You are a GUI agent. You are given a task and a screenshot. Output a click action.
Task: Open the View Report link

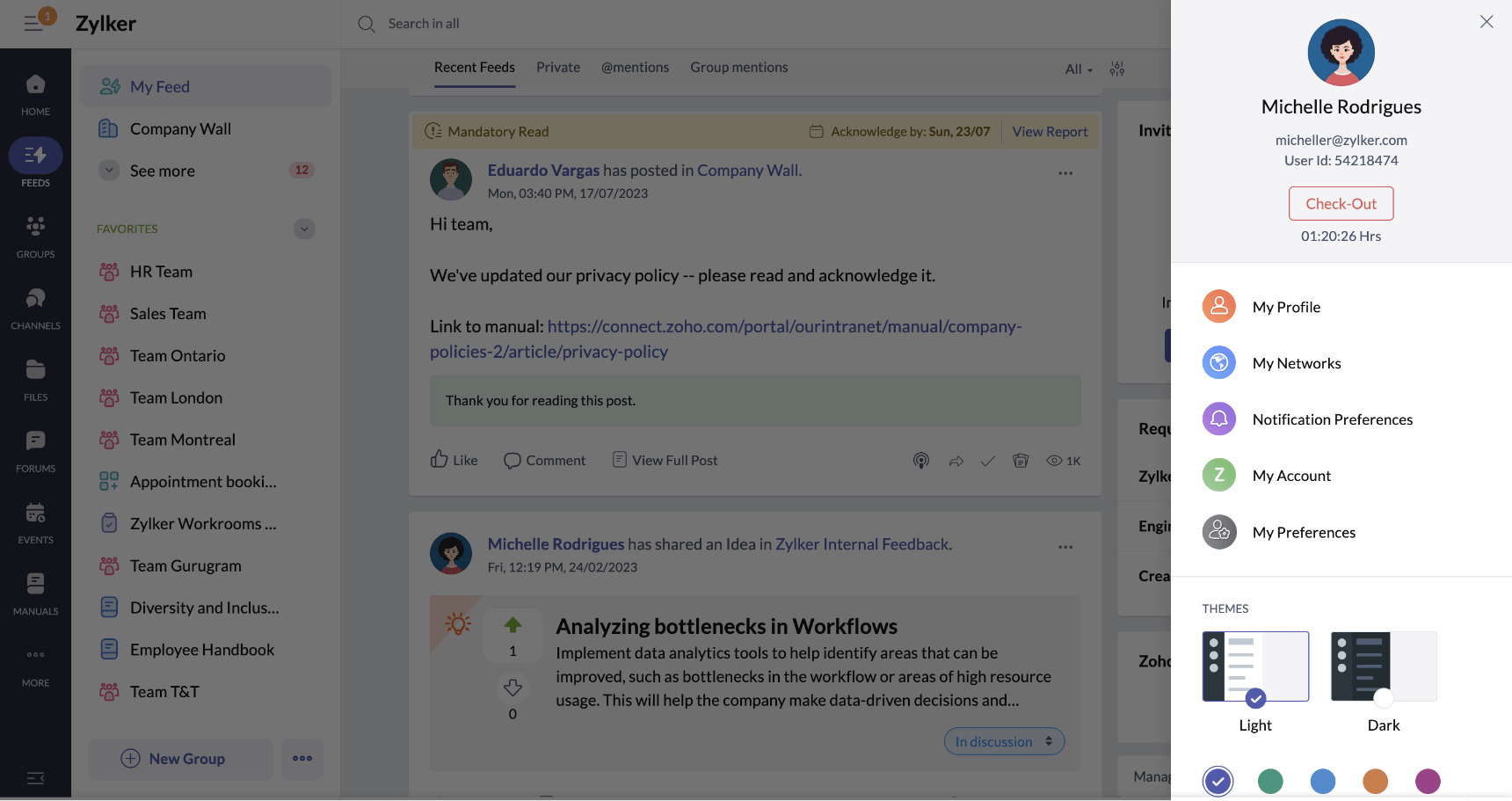pyautogui.click(x=1050, y=131)
